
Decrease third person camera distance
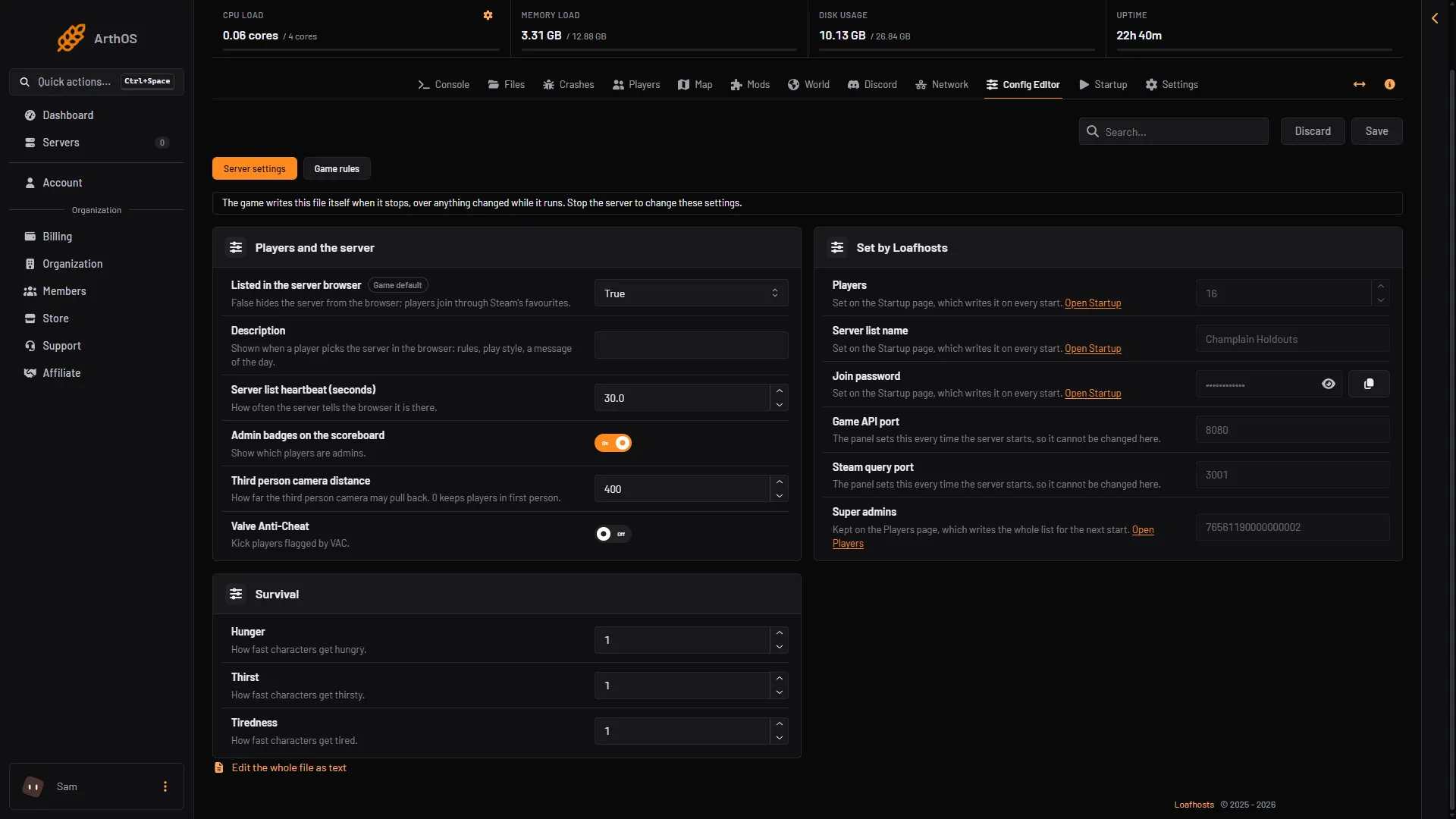click(x=779, y=496)
